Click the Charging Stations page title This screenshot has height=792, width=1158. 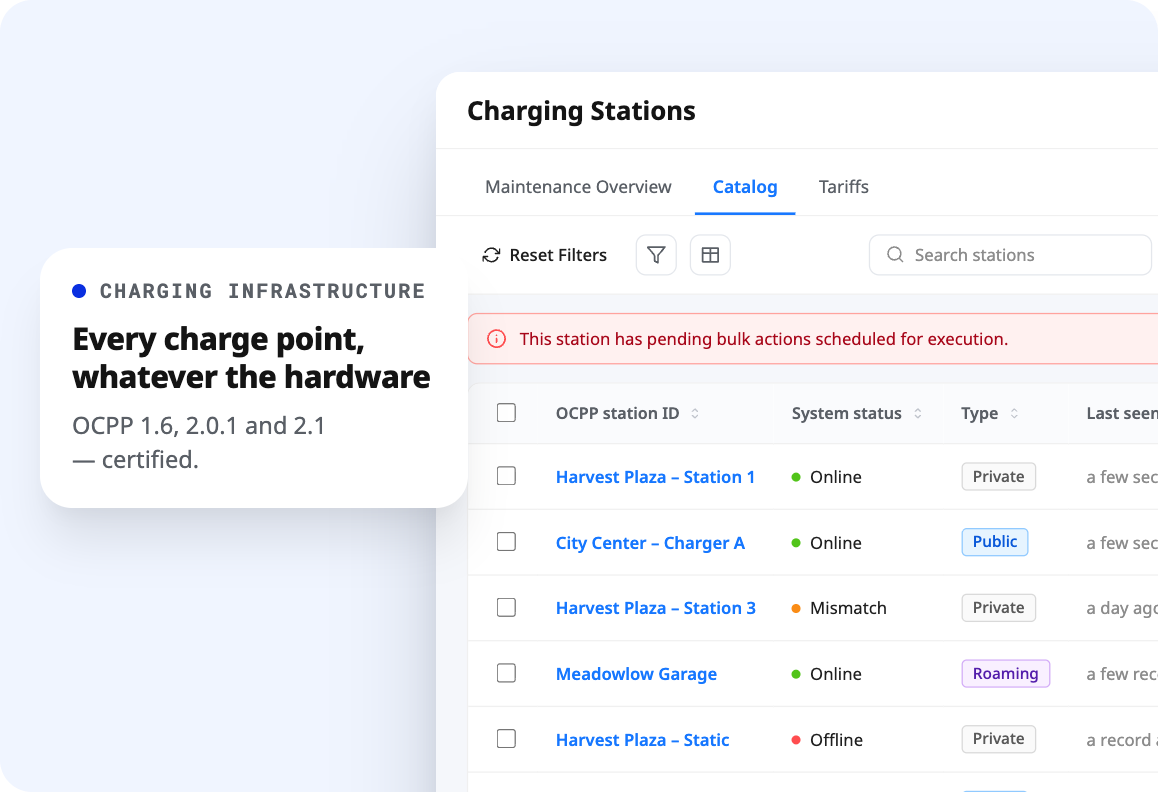point(581,111)
